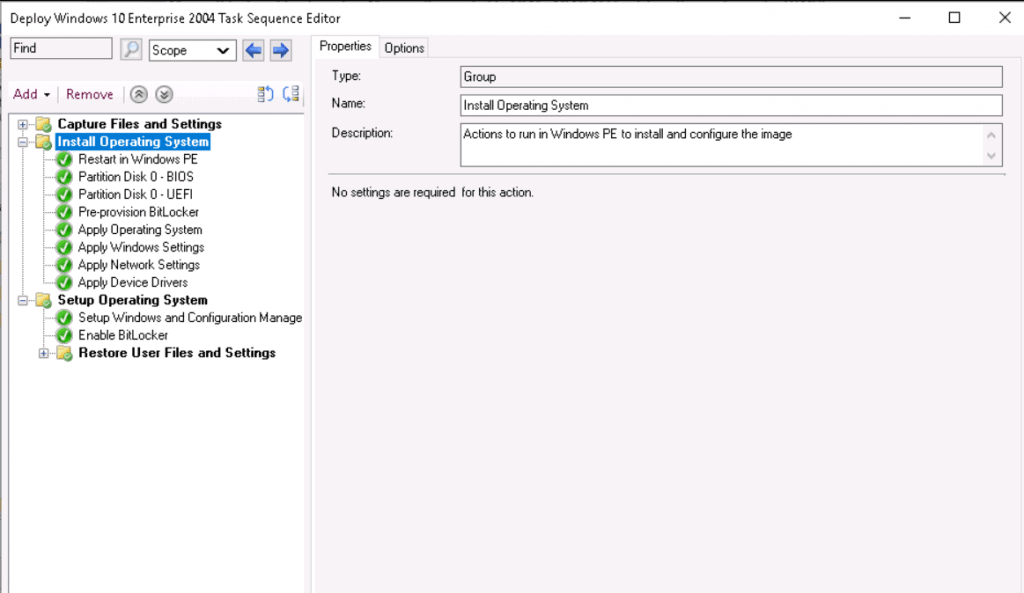Select the Enable BitLocker step
The height and width of the screenshot is (593, 1024).
click(123, 336)
